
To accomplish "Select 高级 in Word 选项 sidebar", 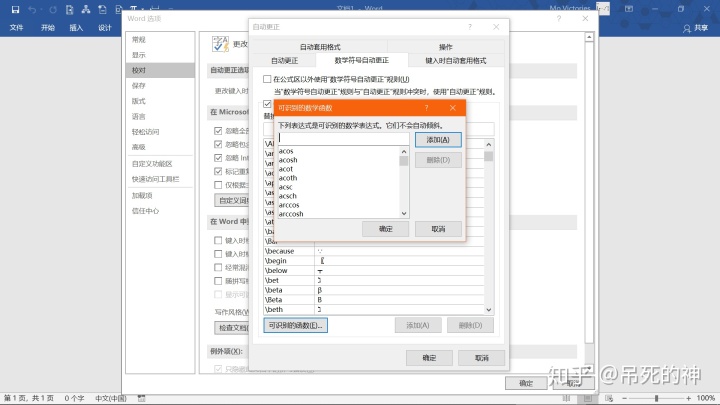I will (x=160, y=147).
